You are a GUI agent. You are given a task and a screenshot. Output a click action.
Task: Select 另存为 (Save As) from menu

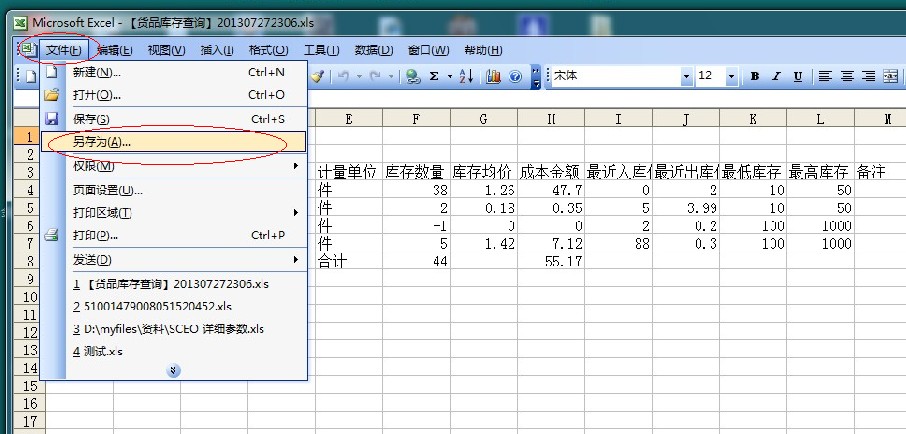(102, 142)
